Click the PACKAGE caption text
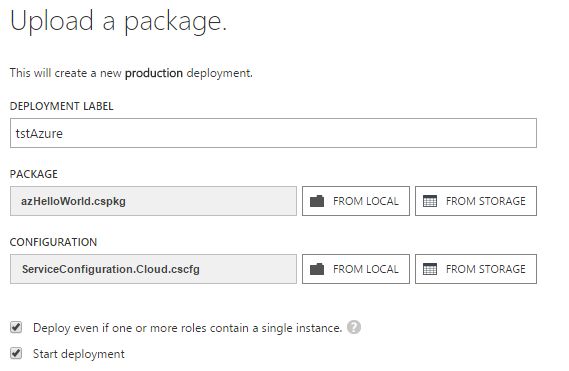Screen dimensions: 569x371 pos(34,174)
